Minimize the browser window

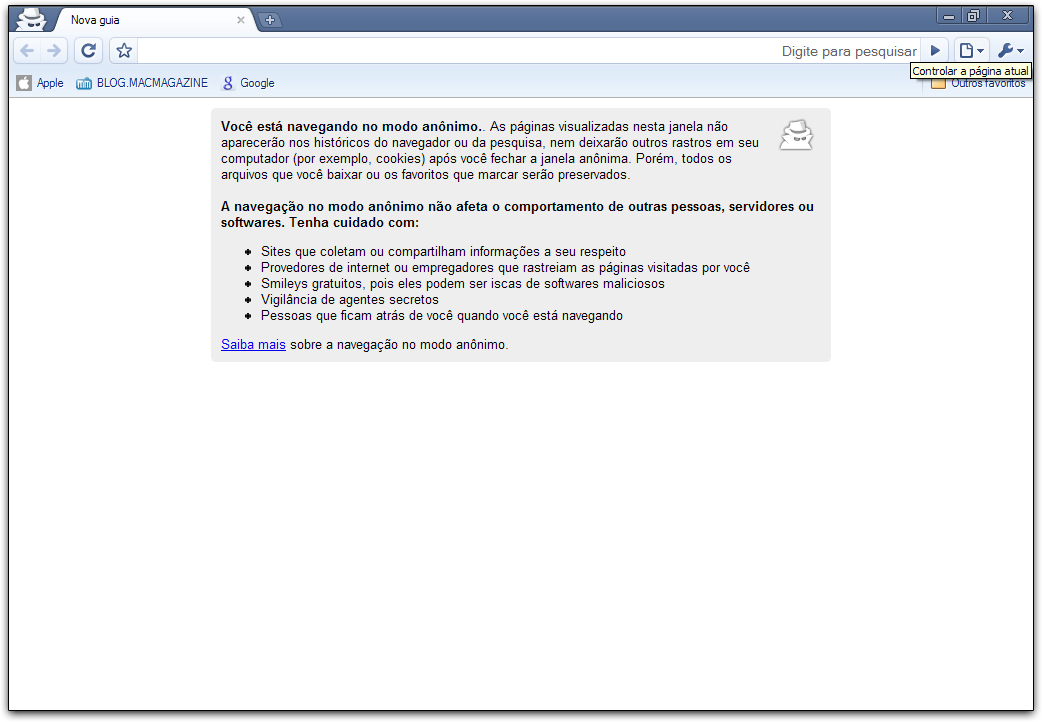tap(949, 16)
